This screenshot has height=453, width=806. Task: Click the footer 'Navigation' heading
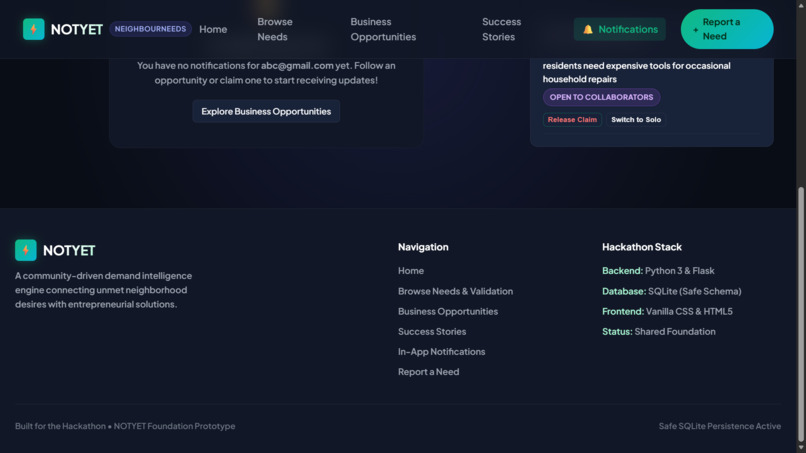point(423,247)
